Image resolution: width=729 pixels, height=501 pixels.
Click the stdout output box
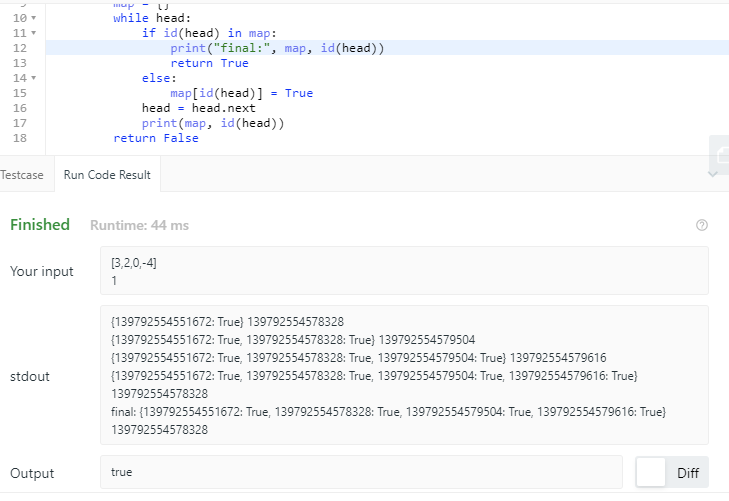(x=404, y=375)
